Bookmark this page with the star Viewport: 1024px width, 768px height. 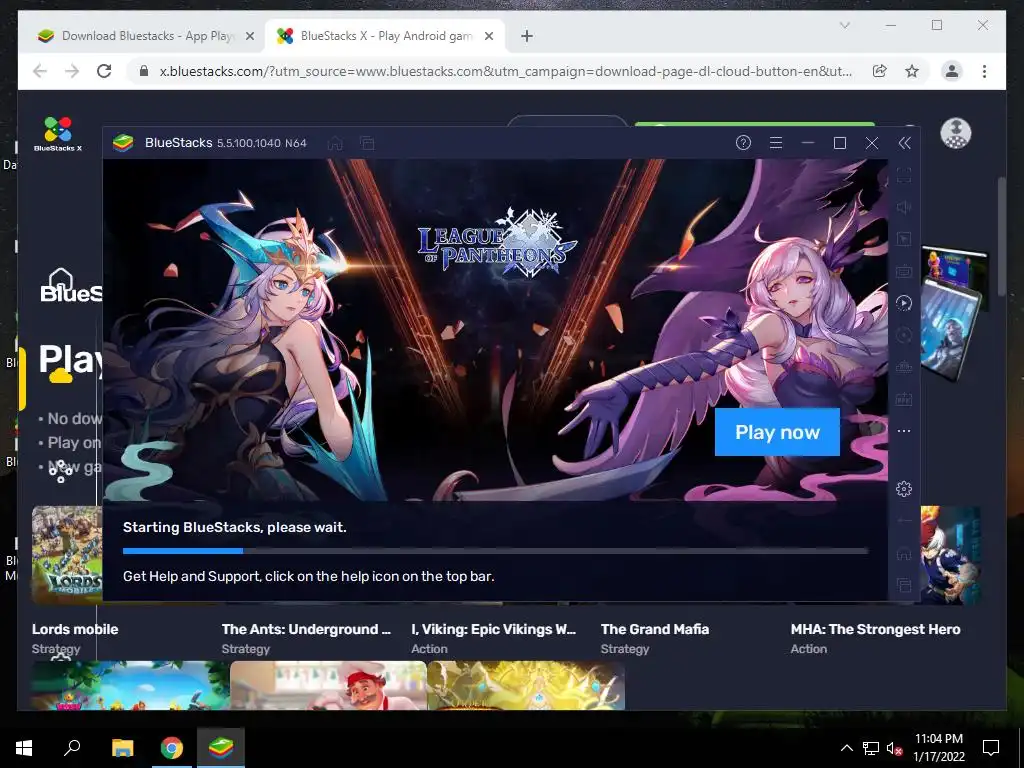912,71
